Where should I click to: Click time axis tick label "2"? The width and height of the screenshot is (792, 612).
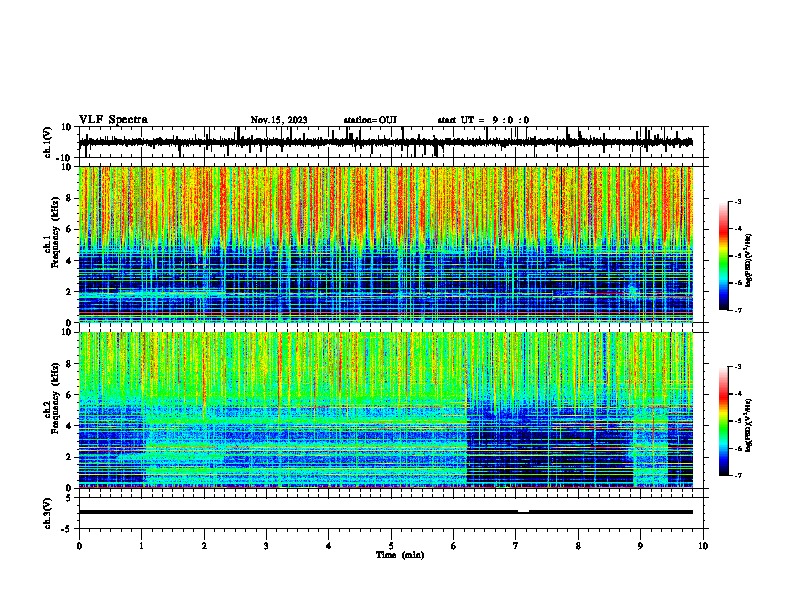tap(204, 546)
